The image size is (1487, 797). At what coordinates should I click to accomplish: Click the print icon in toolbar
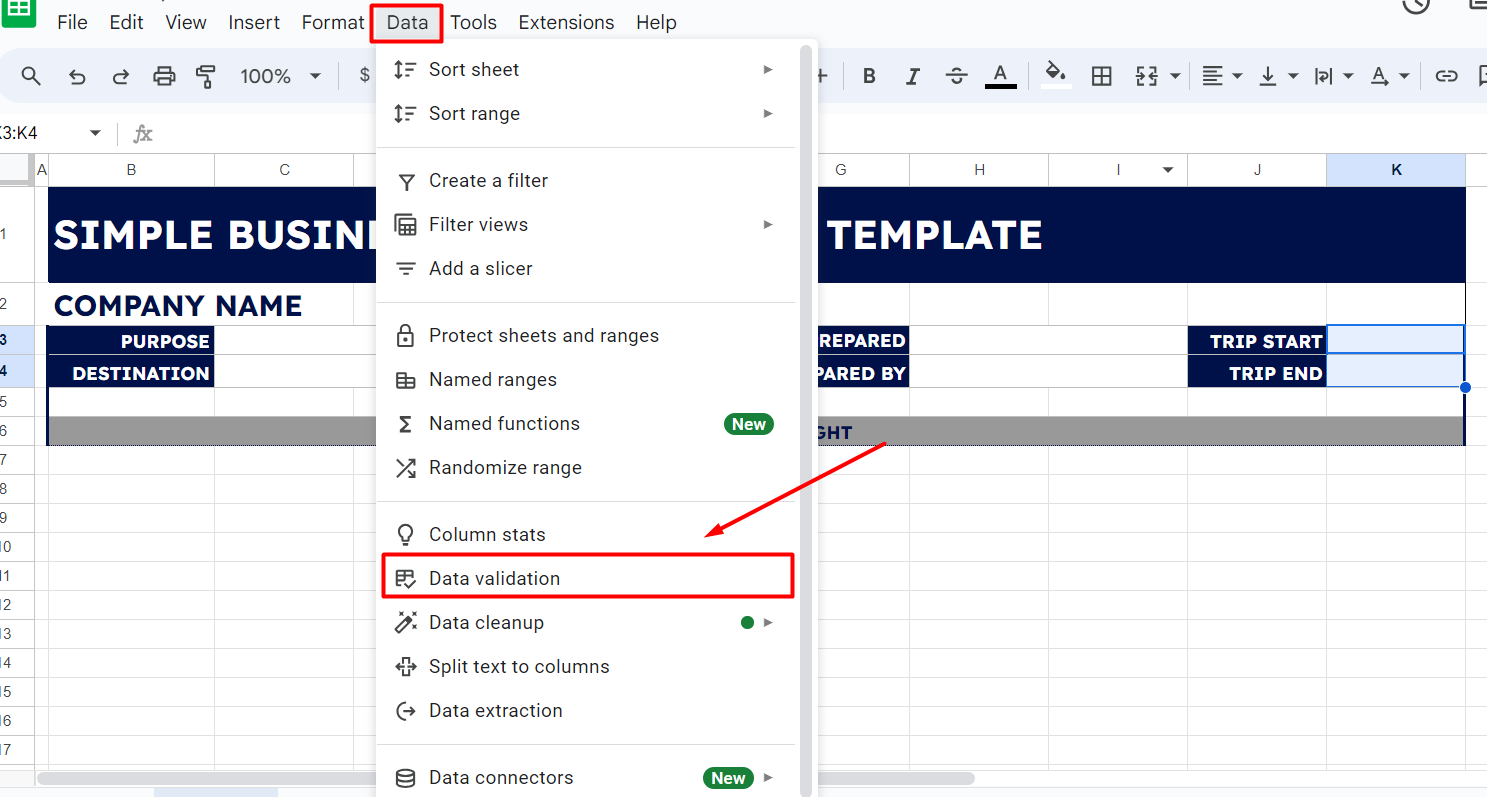(x=164, y=76)
